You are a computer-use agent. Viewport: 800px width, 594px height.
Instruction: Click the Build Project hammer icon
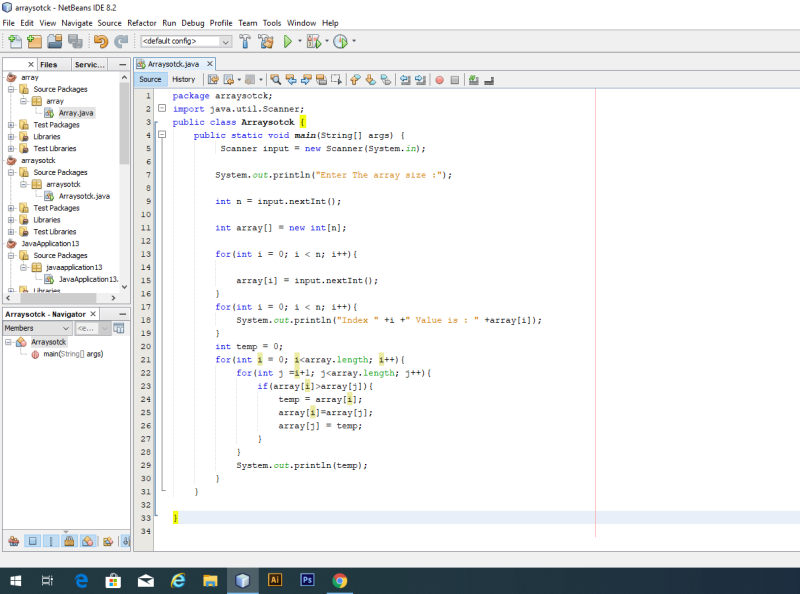(x=246, y=42)
